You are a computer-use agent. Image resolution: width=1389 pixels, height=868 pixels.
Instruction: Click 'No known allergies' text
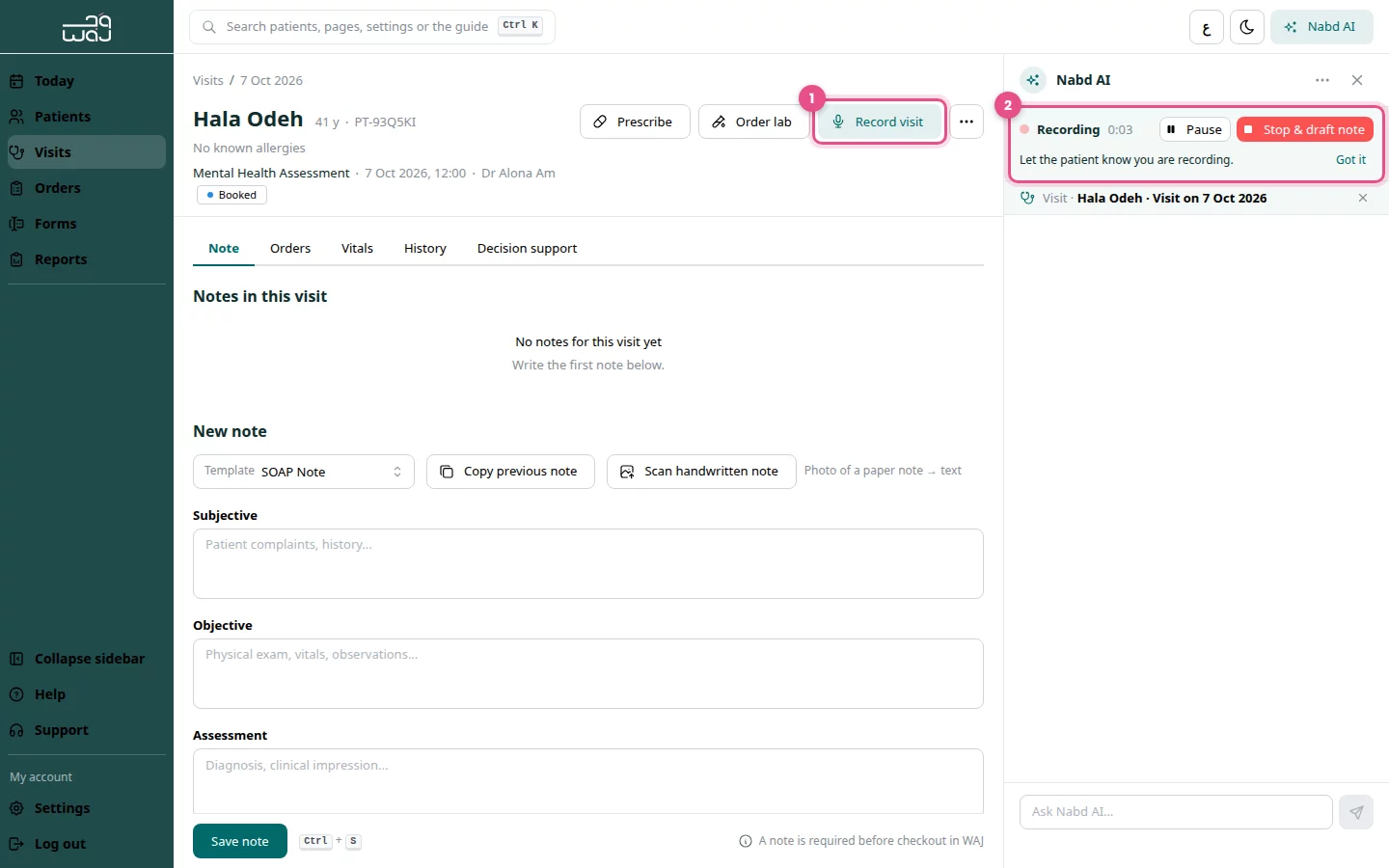point(249,148)
